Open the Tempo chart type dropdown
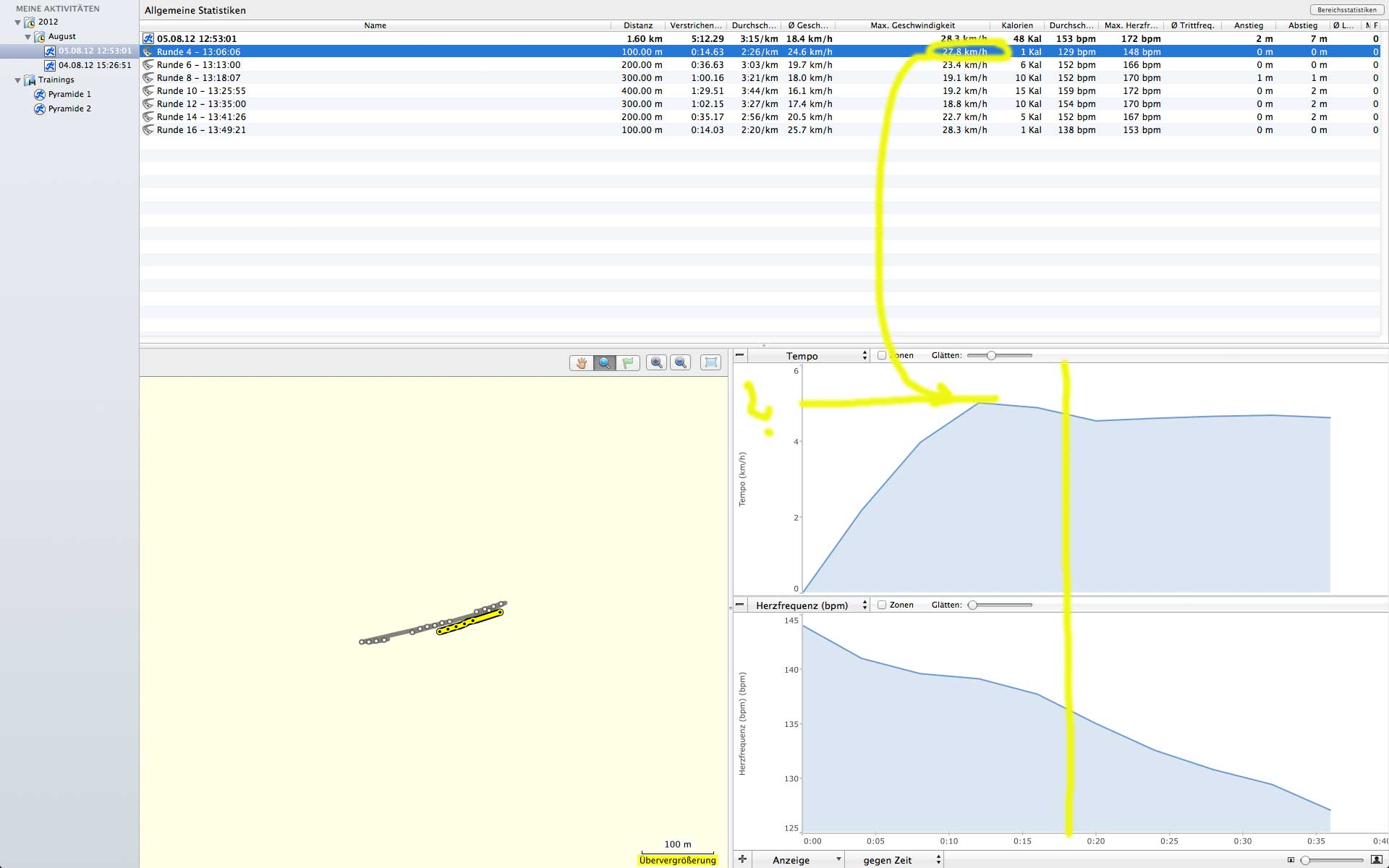 point(809,356)
